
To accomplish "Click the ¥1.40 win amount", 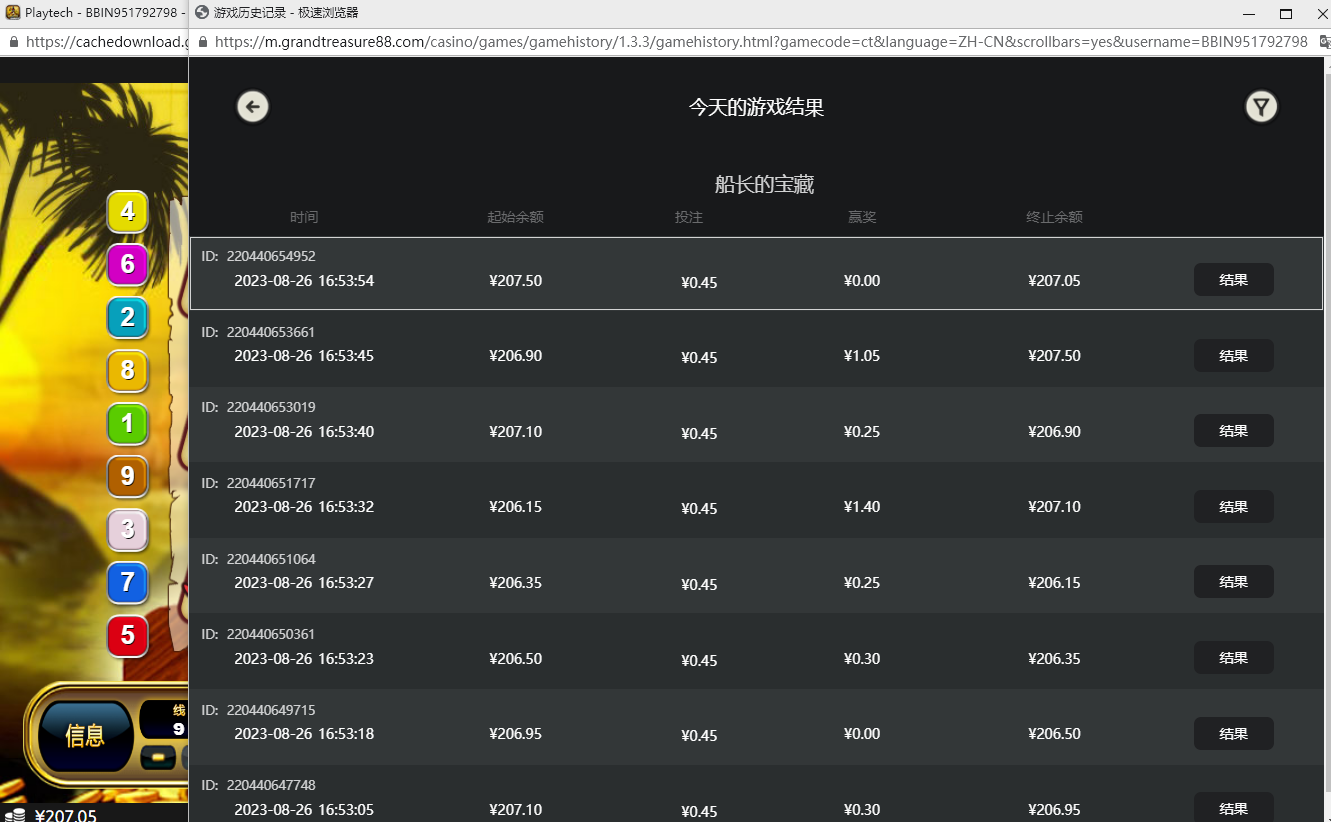I will pos(862,507).
